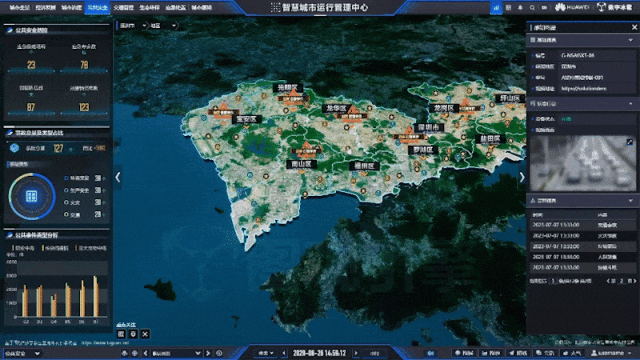Go to next page in alarm table pagination
The width and height of the screenshot is (640, 360).
click(635, 281)
